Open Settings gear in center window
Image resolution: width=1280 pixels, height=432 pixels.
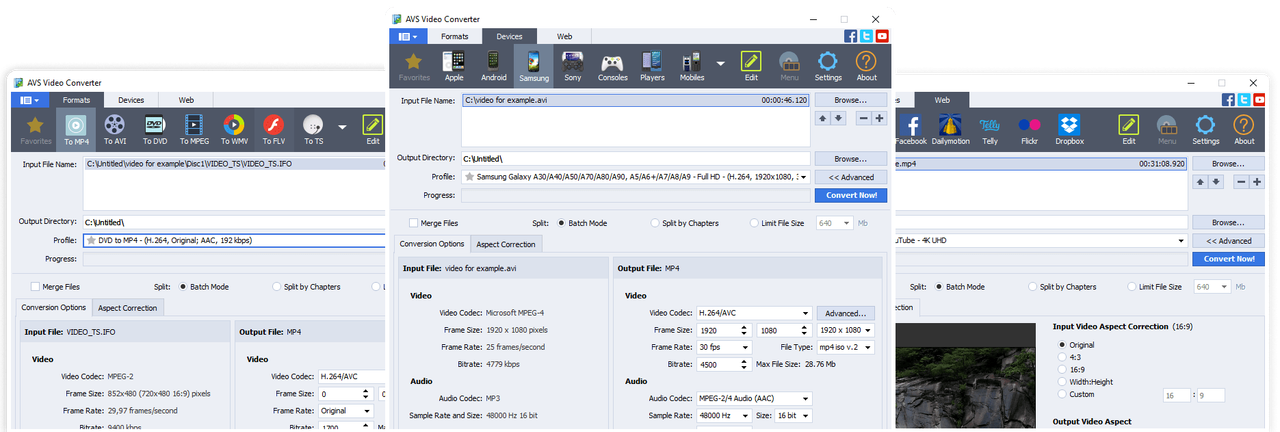tap(828, 65)
